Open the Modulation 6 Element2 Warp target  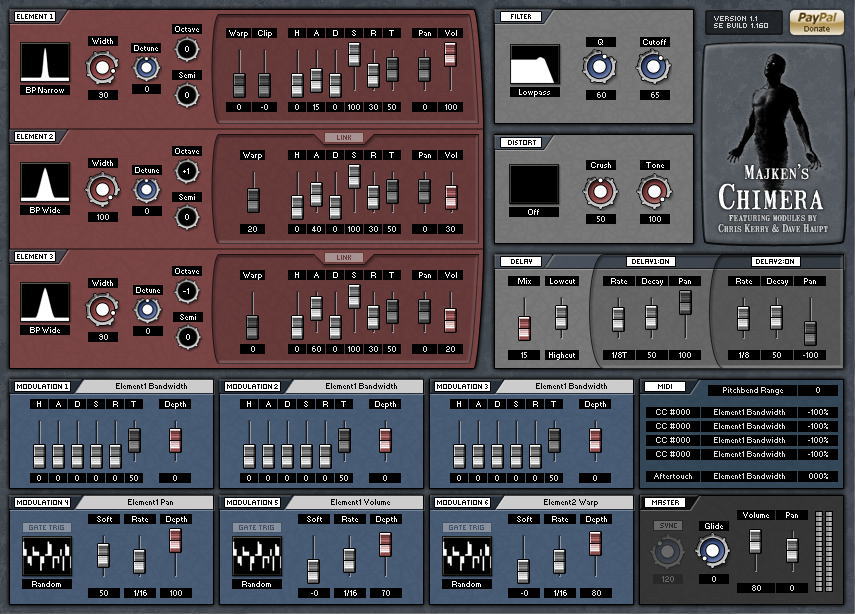[565, 502]
